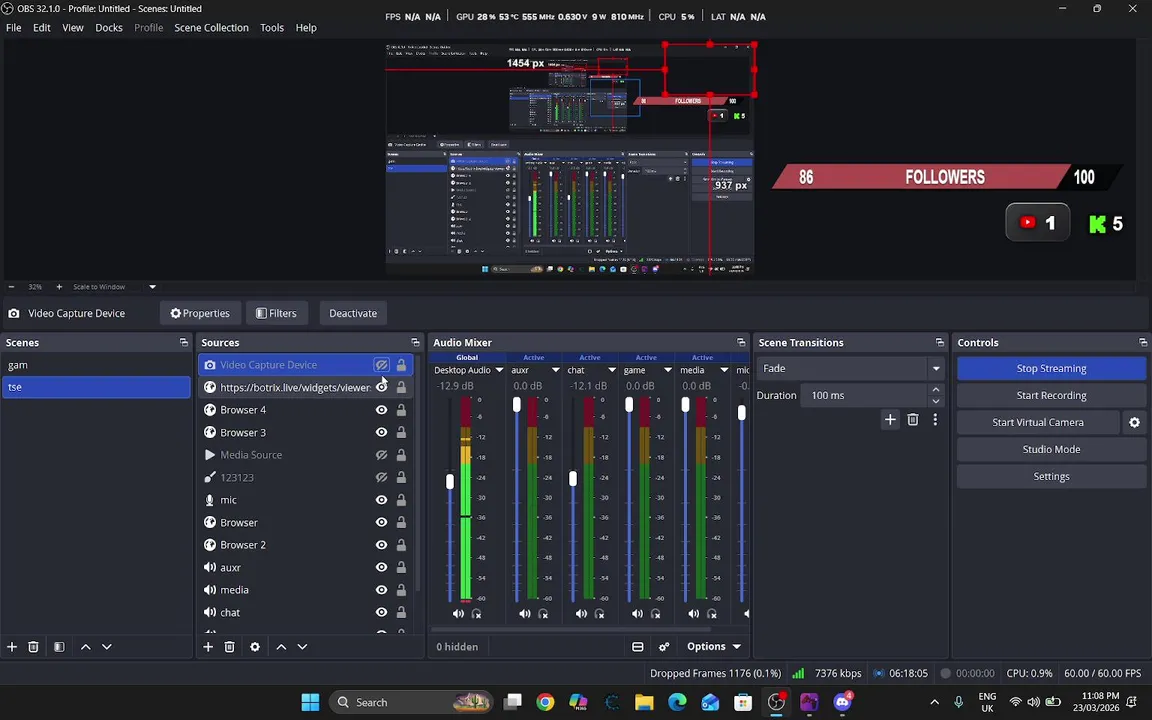
Task: Mute the media channel speaker icon
Action: point(694,613)
